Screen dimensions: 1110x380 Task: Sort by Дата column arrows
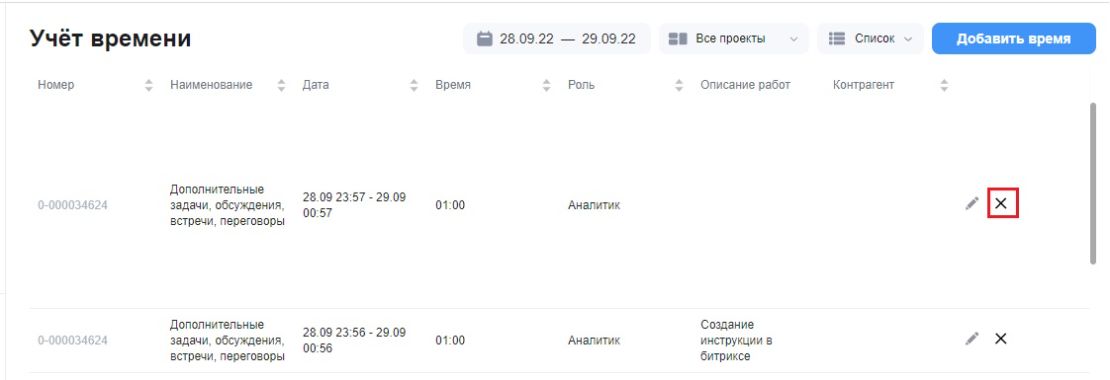pos(414,86)
